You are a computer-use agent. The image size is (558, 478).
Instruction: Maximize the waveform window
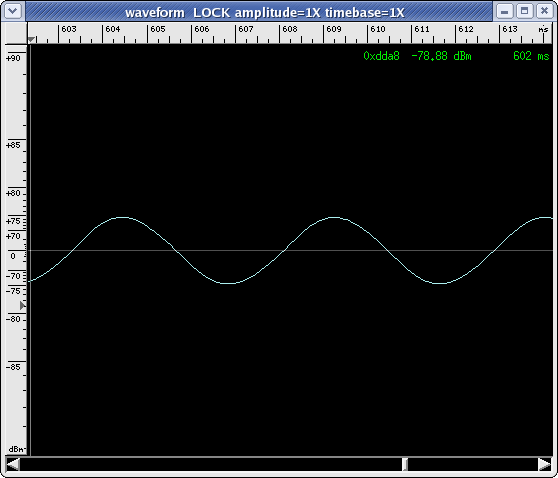(525, 11)
